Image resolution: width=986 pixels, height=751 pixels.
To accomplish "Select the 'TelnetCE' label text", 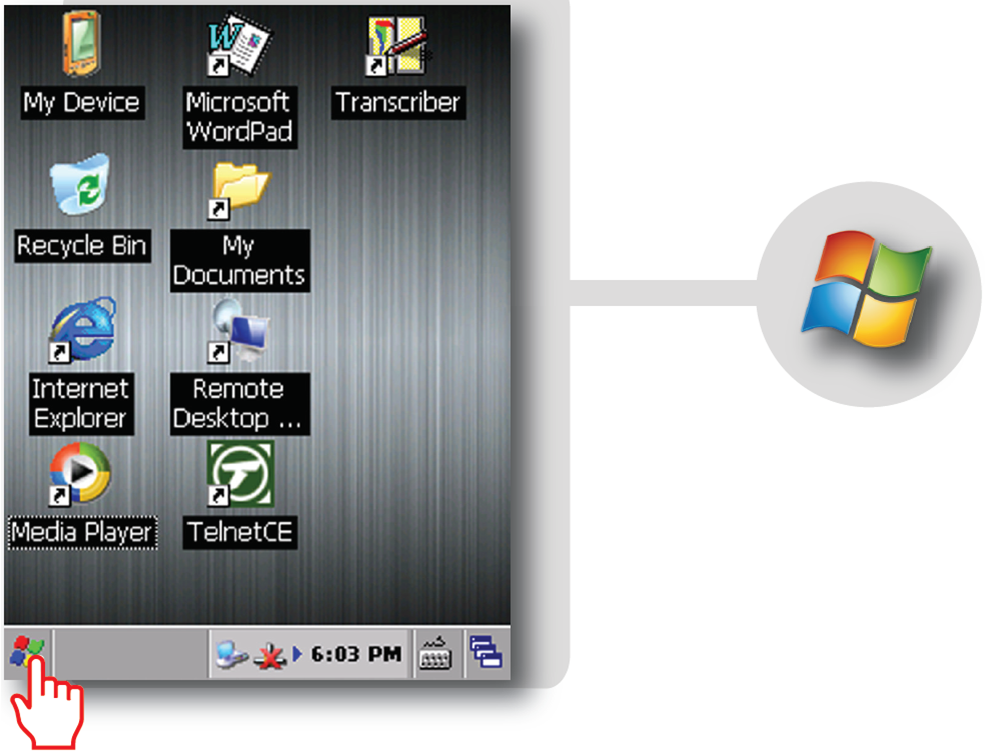I will (240, 533).
